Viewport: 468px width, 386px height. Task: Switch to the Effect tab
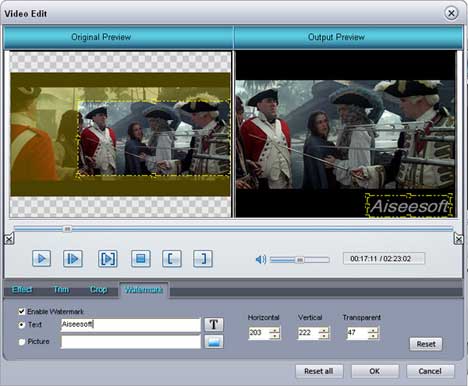click(x=22, y=290)
